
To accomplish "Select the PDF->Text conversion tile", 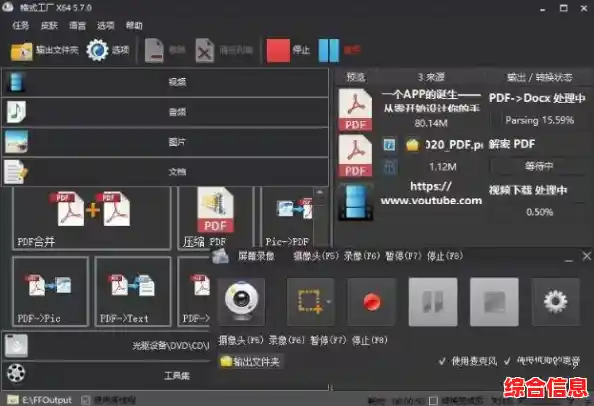I will [133, 291].
